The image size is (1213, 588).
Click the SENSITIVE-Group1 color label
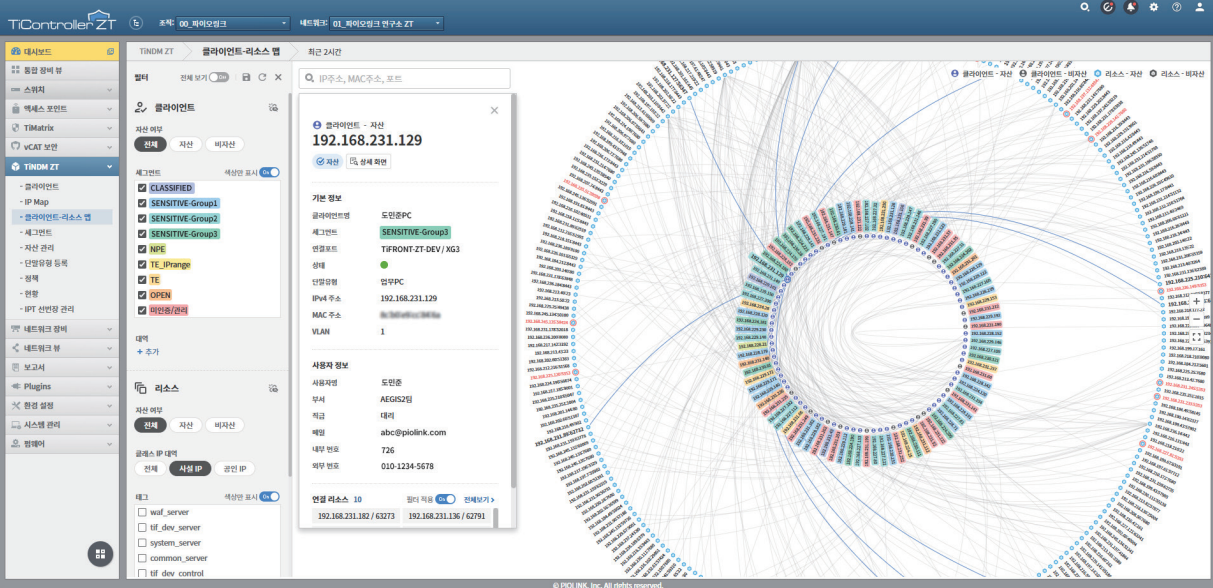point(184,203)
